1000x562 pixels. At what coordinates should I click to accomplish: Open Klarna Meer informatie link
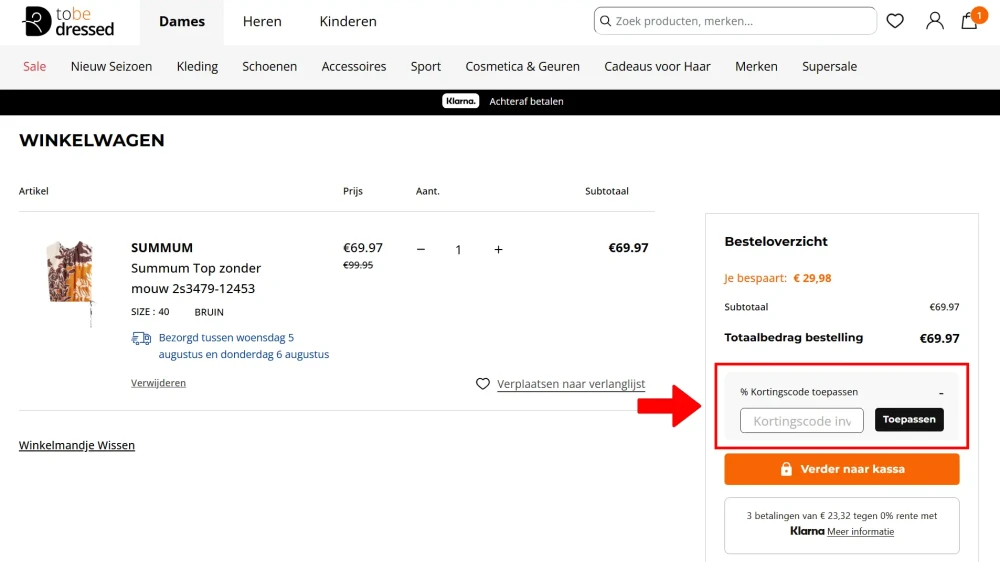coord(860,531)
